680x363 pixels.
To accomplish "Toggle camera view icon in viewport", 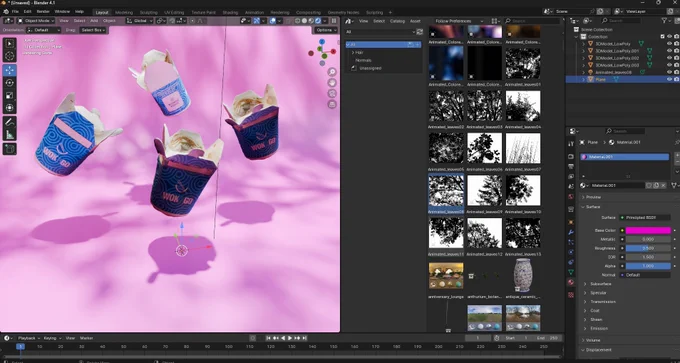I will click(x=332, y=93).
